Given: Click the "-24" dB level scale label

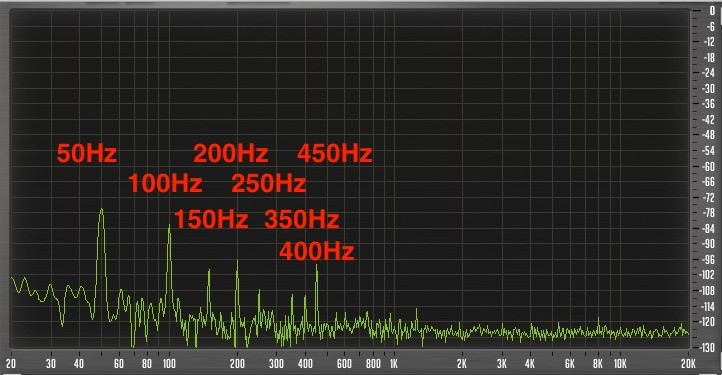Looking at the screenshot, I should coord(708,73).
